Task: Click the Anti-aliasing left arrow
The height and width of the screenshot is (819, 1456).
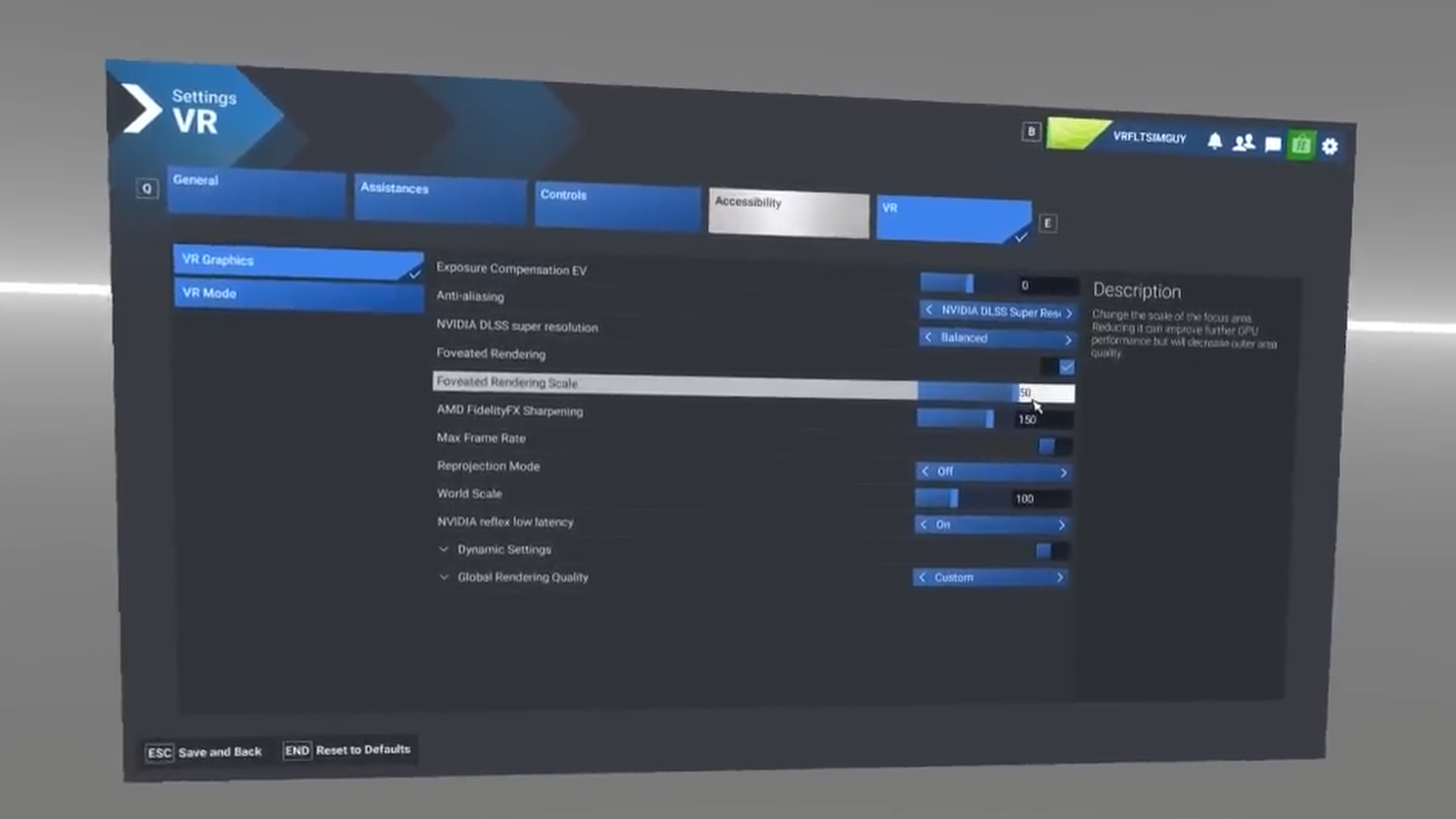Action: pos(929,310)
